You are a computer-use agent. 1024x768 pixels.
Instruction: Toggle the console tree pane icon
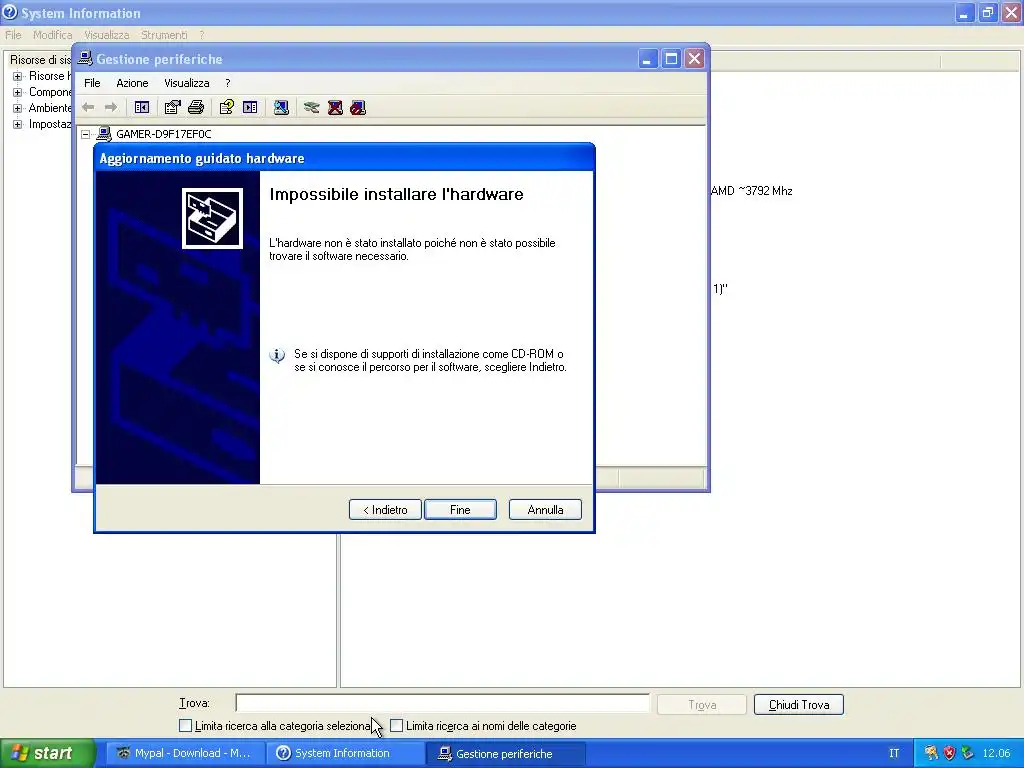click(x=142, y=107)
